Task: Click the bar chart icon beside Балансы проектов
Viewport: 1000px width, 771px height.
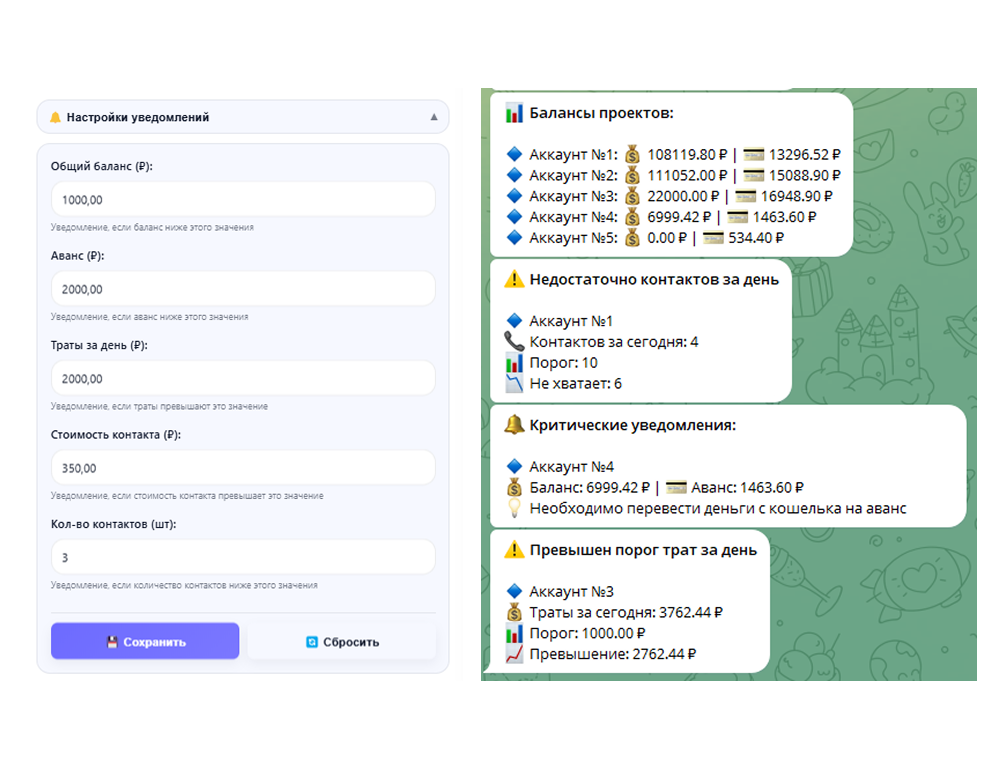Action: [x=514, y=113]
